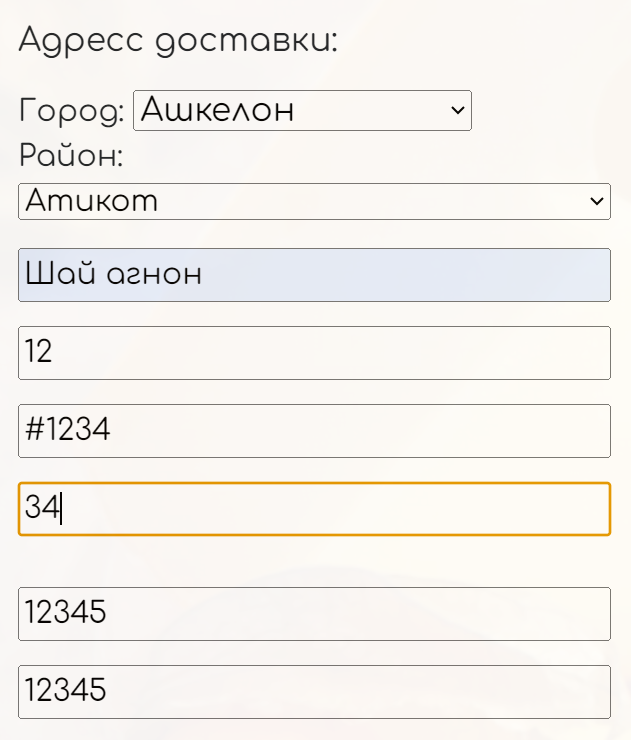Click the street field containing Шай агнон

313,275
